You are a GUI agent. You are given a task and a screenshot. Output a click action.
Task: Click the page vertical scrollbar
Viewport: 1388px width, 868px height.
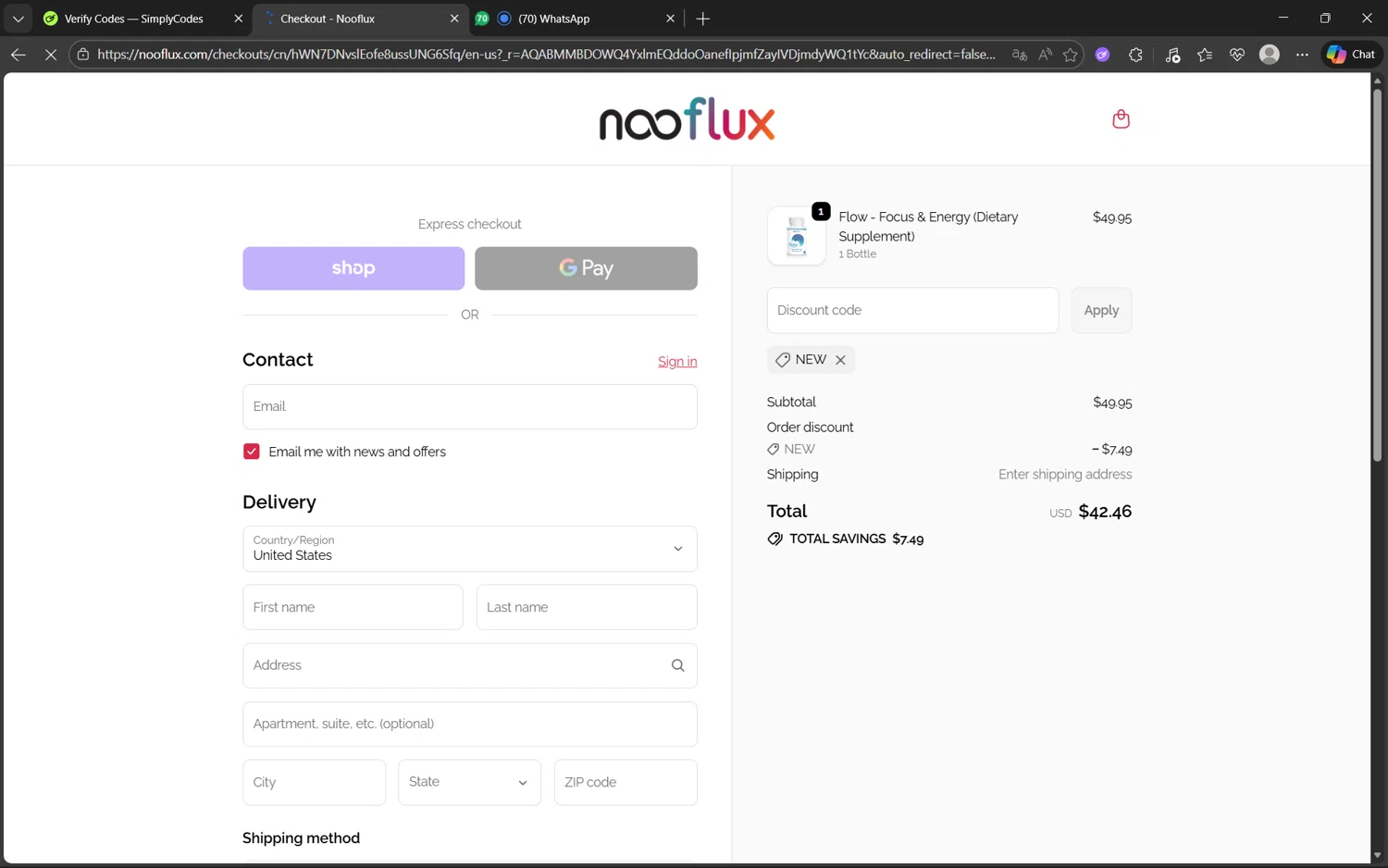tap(1378, 278)
